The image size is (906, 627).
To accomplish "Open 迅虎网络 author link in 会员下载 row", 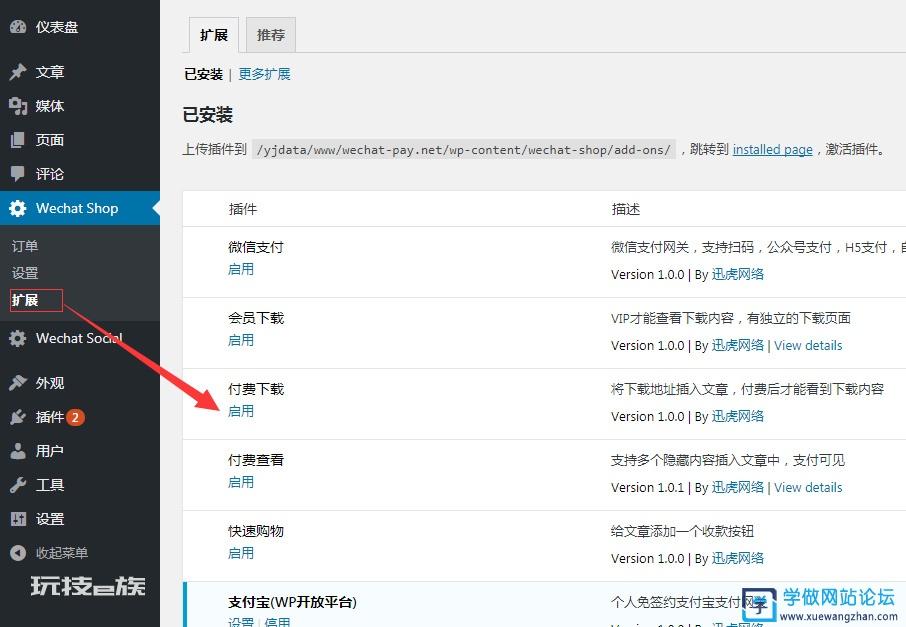I will click(x=738, y=345).
